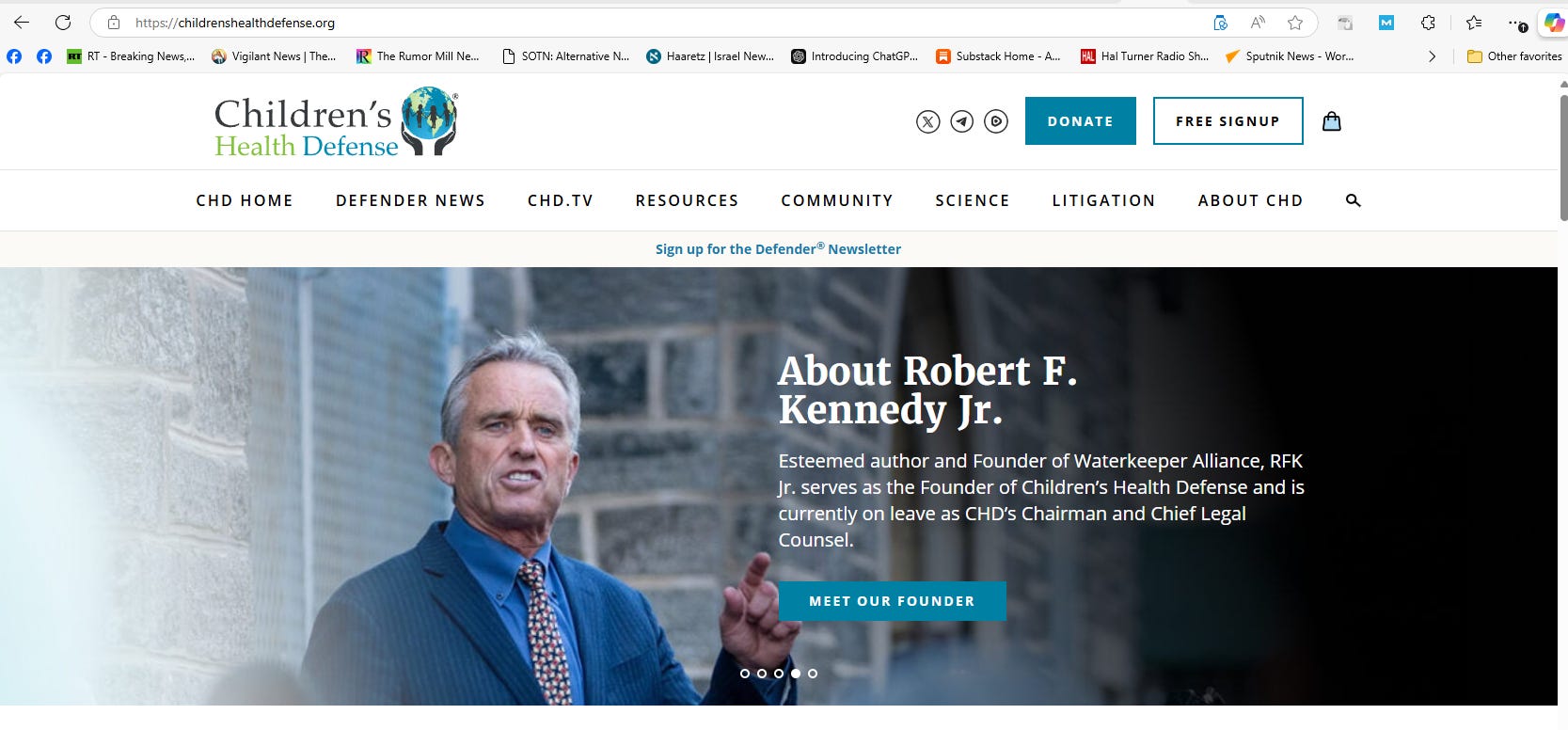The height and width of the screenshot is (730, 1568).
Task: Open the Resources navigation menu
Action: coord(687,200)
